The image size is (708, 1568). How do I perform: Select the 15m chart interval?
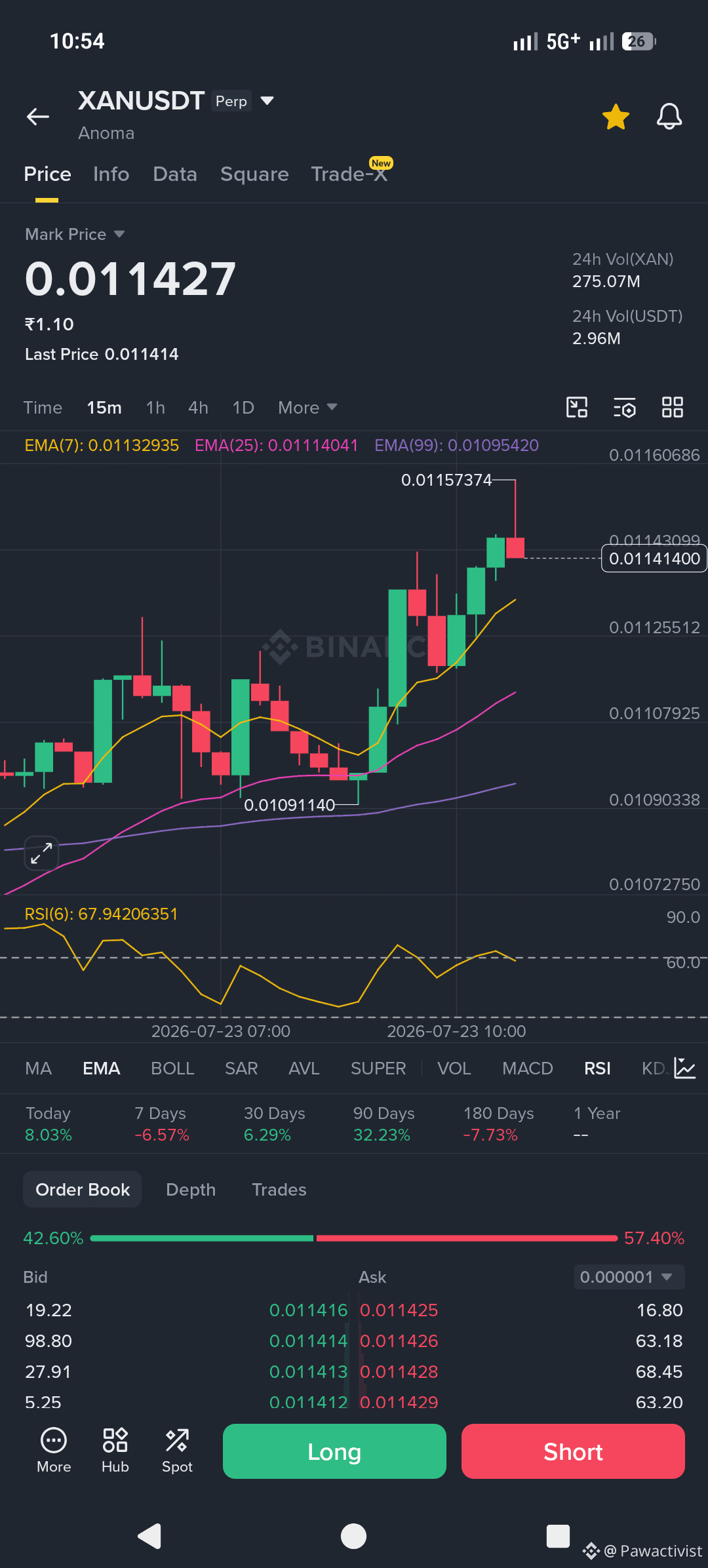pyautogui.click(x=104, y=408)
